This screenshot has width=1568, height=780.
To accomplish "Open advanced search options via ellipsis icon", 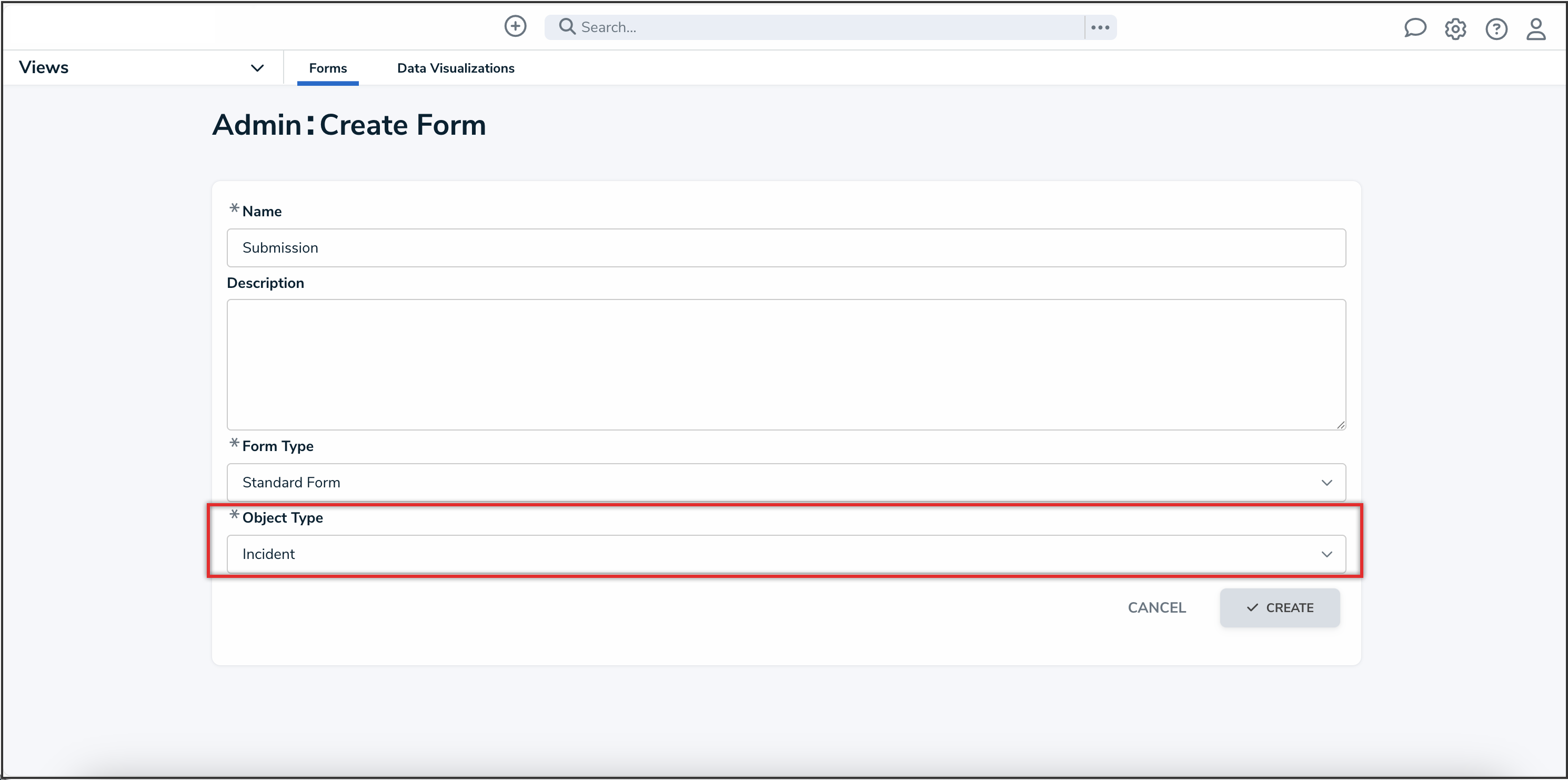I will click(x=1100, y=27).
